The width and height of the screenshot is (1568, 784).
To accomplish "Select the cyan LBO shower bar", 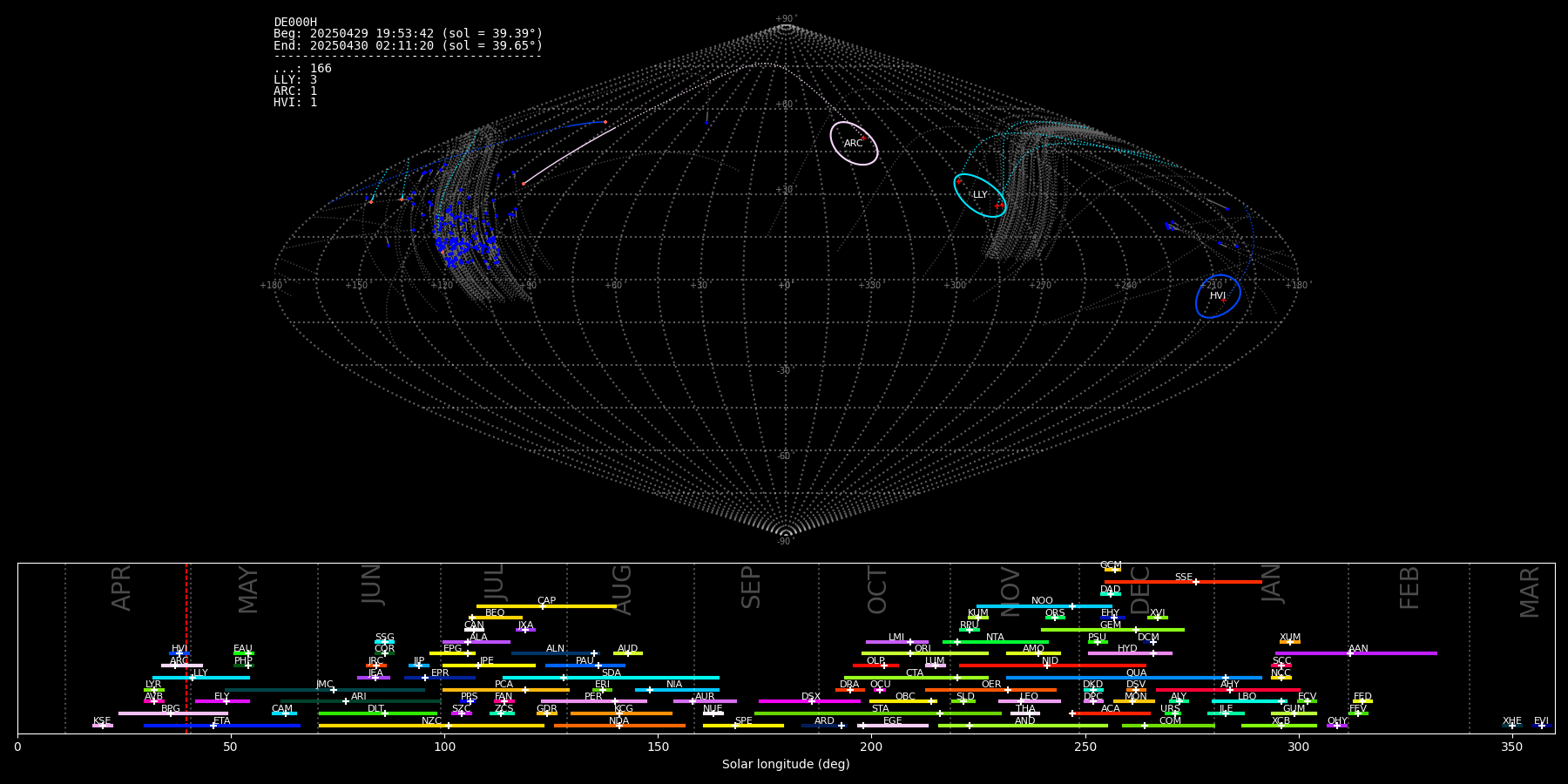I will 1249,701.
